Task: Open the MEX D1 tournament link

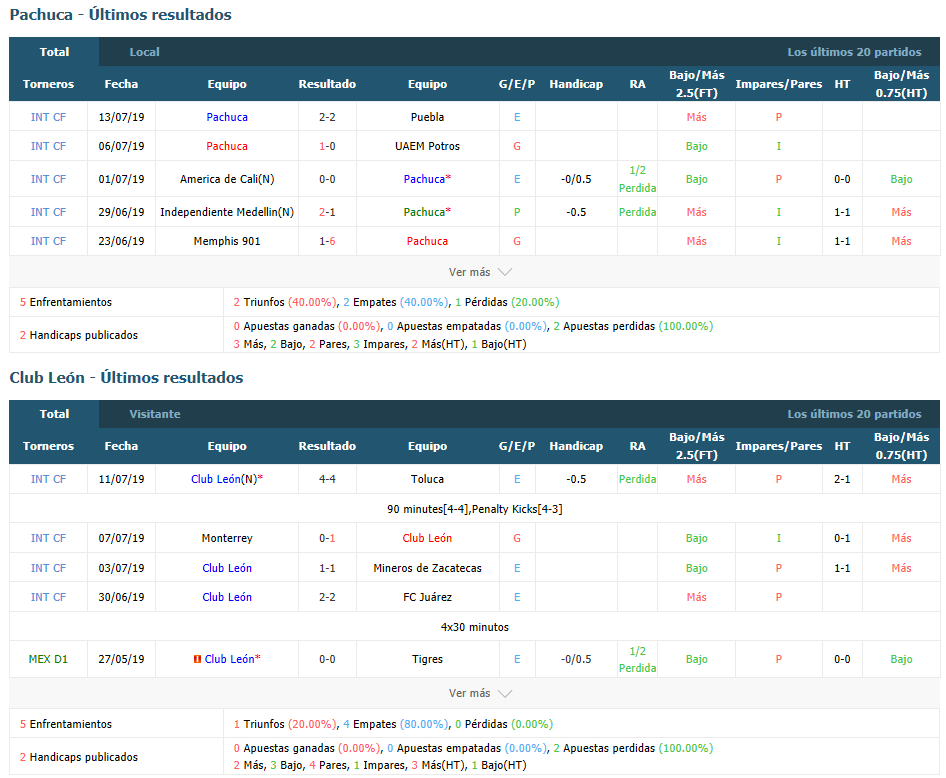Action: point(48,659)
